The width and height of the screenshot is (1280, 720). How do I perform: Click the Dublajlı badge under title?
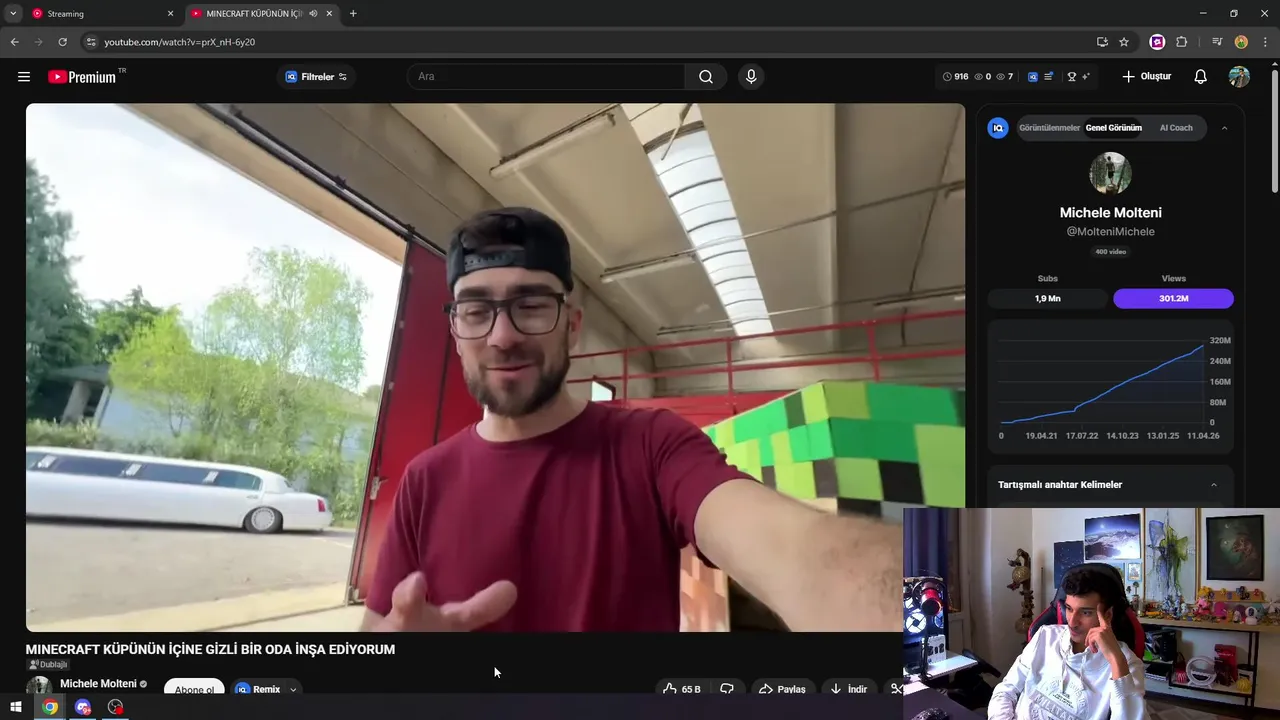pos(48,665)
